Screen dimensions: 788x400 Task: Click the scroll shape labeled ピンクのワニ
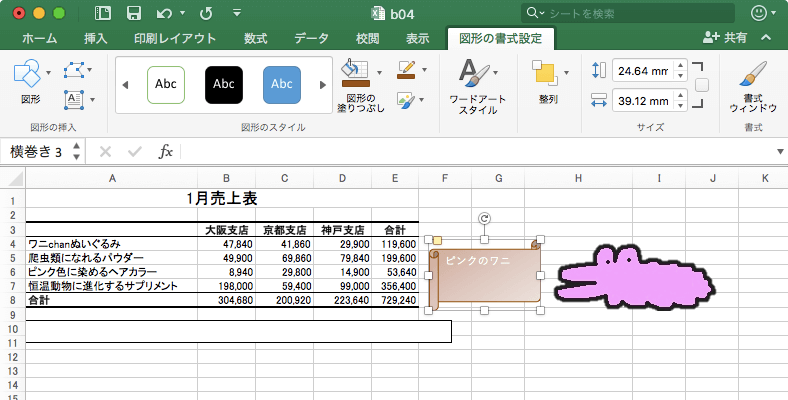(x=484, y=275)
